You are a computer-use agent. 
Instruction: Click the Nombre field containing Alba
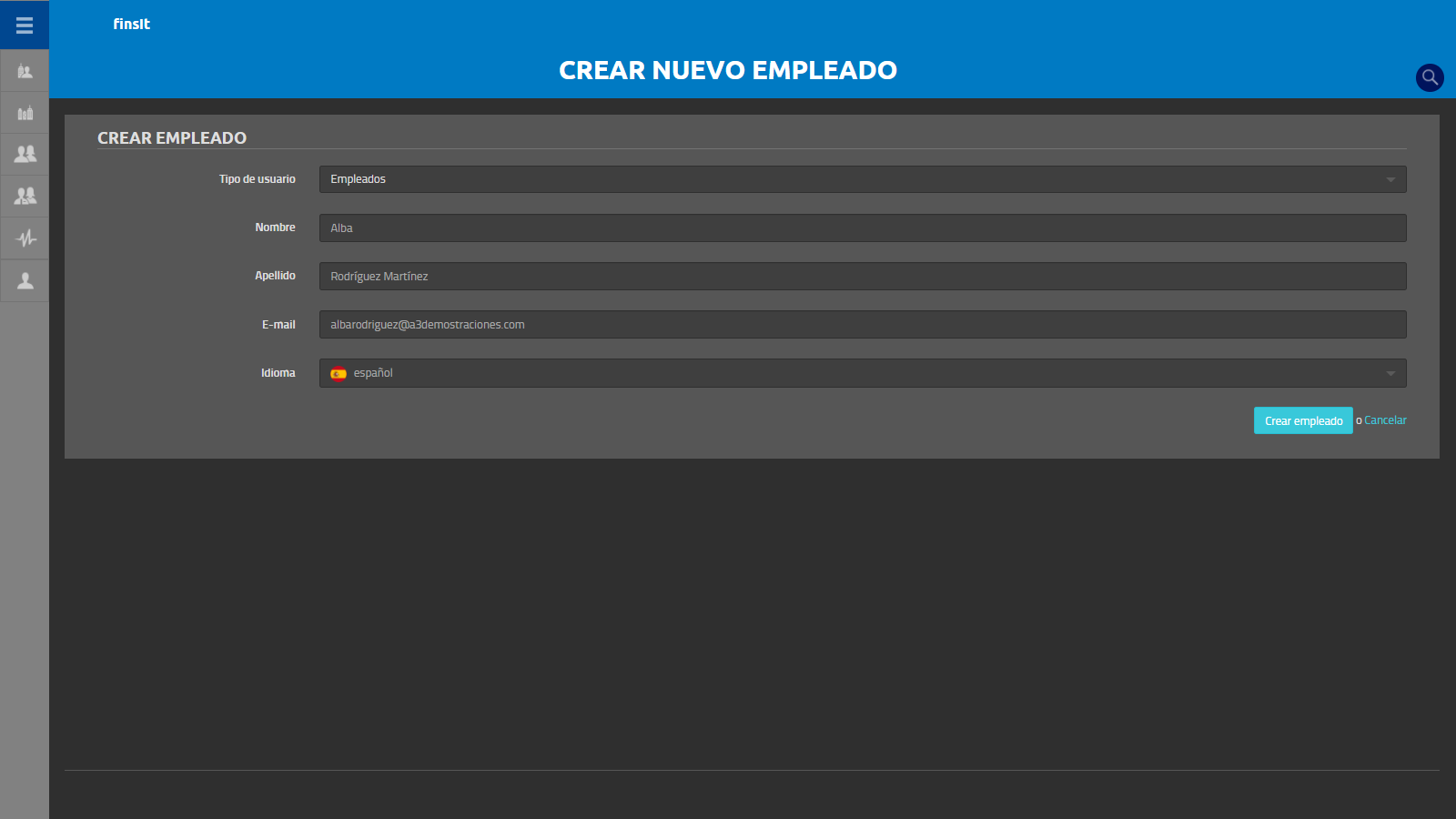863,227
